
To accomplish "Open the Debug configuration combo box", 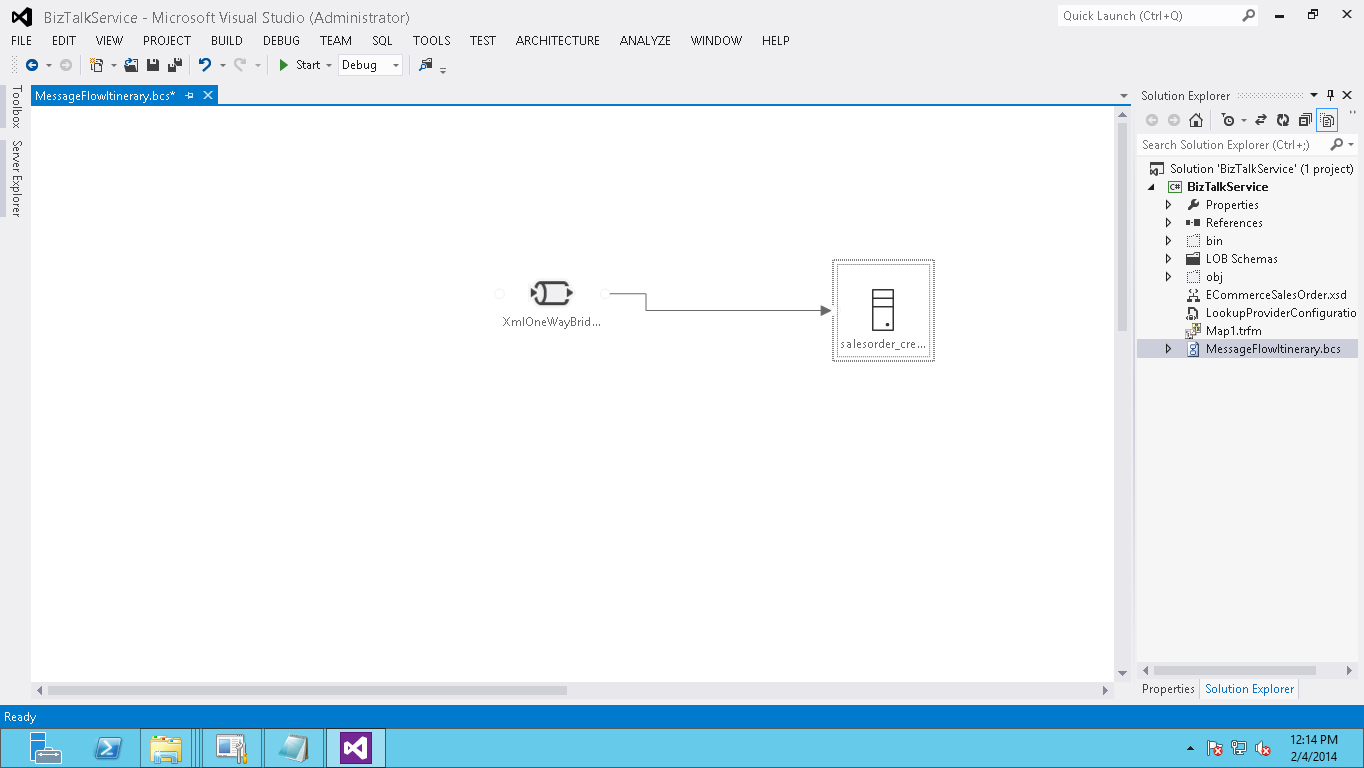I will pos(370,65).
